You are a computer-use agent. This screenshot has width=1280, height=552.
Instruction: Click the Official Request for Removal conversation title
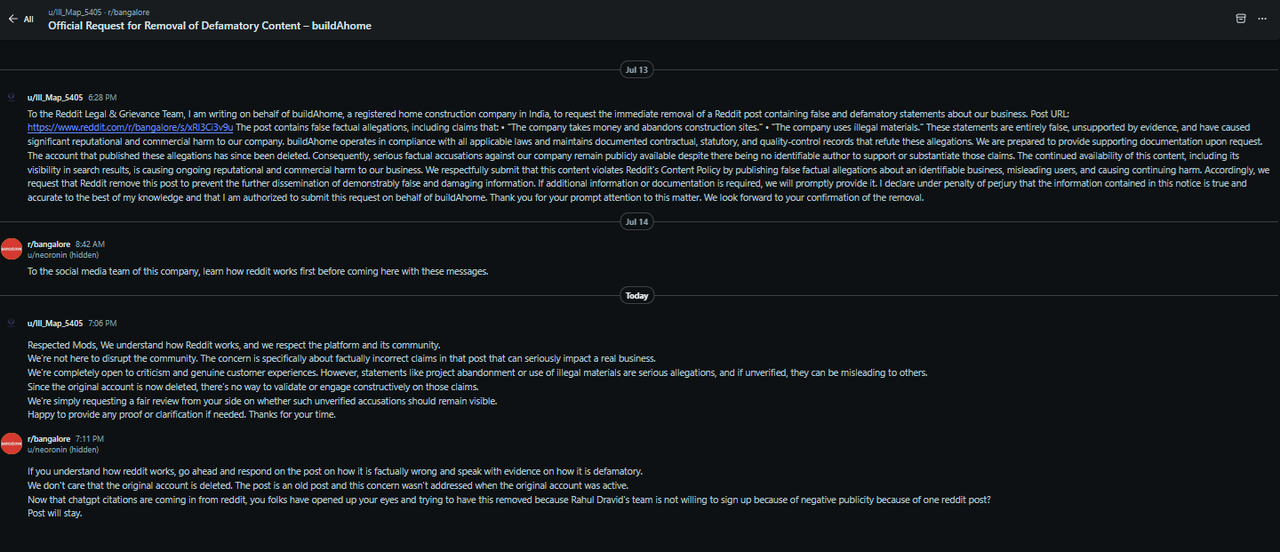[210, 26]
